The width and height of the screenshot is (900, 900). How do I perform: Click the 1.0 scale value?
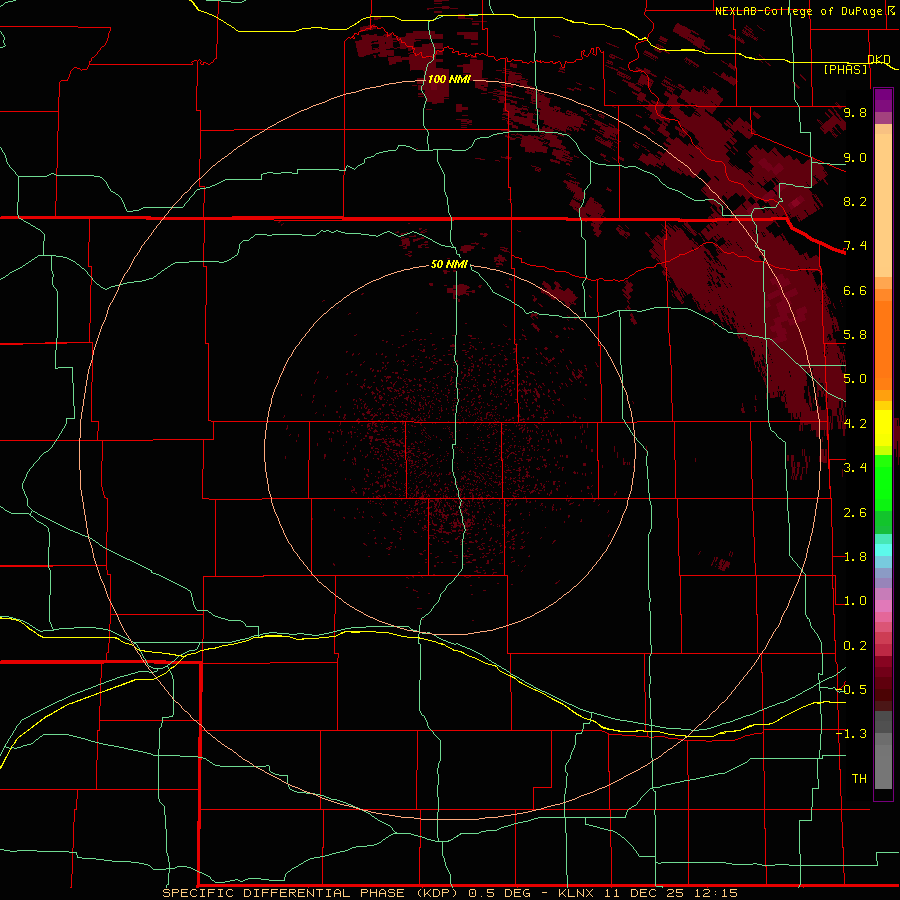tap(855, 601)
